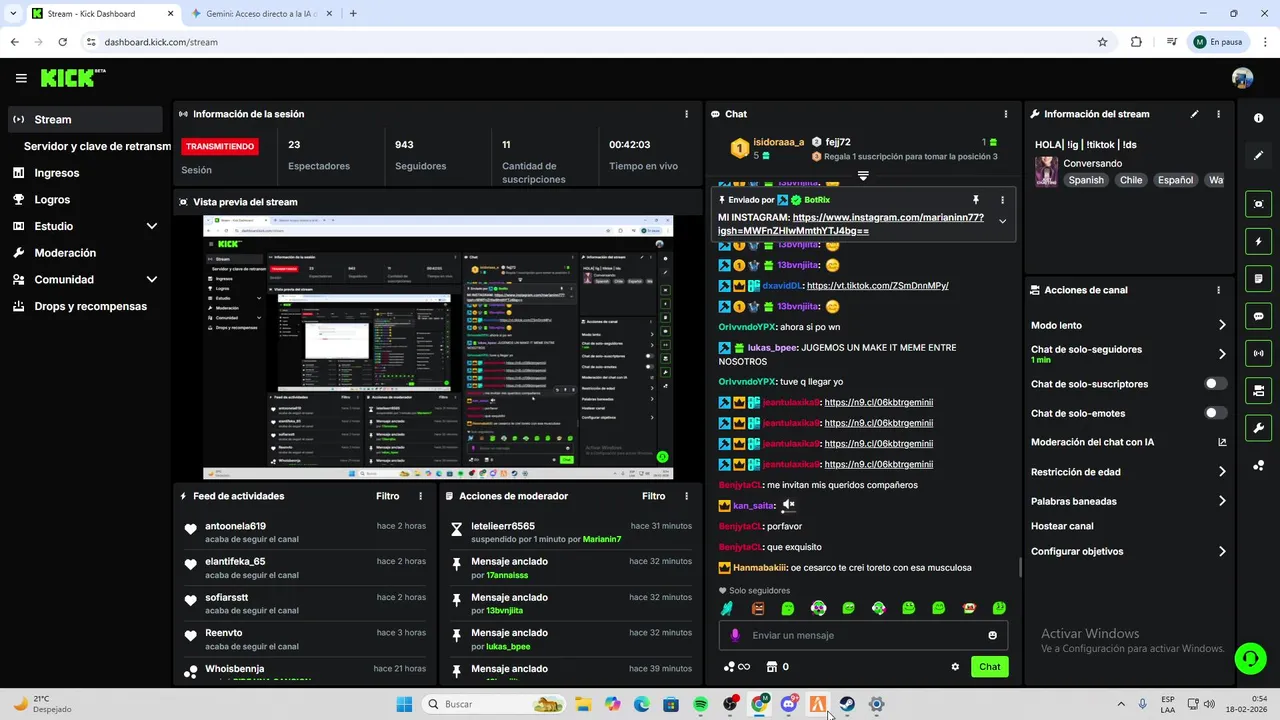Open OBS Studio from the taskbar
The height and width of the screenshot is (720, 1280).
[x=730, y=704]
